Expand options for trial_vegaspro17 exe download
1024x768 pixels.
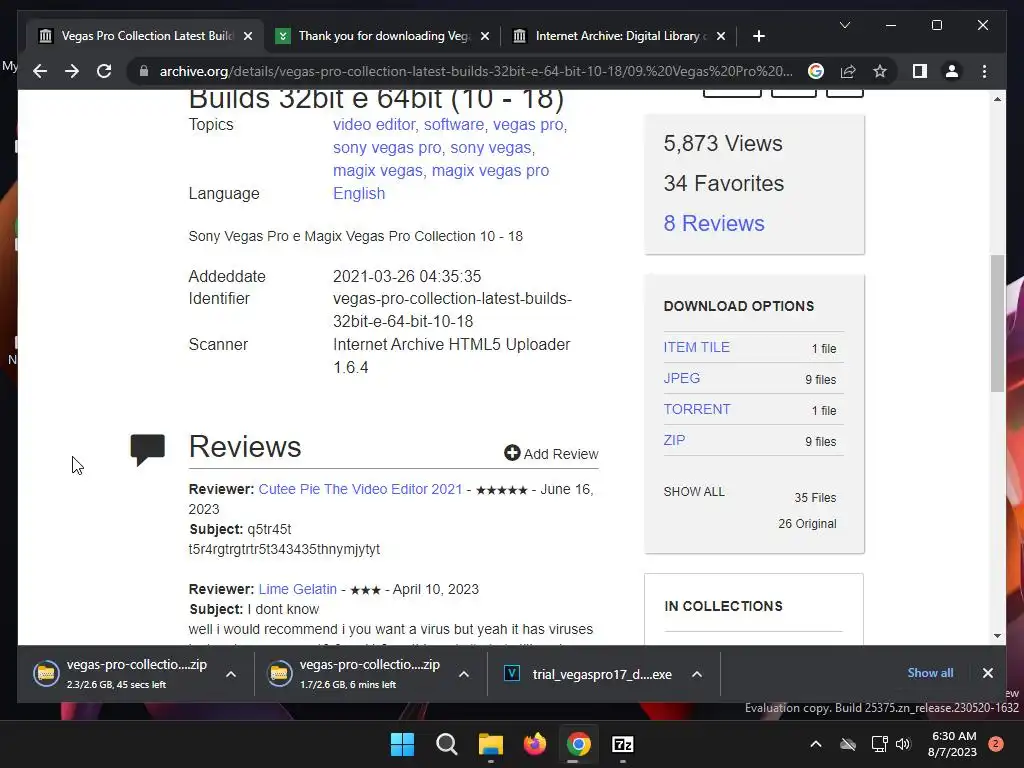(x=697, y=674)
